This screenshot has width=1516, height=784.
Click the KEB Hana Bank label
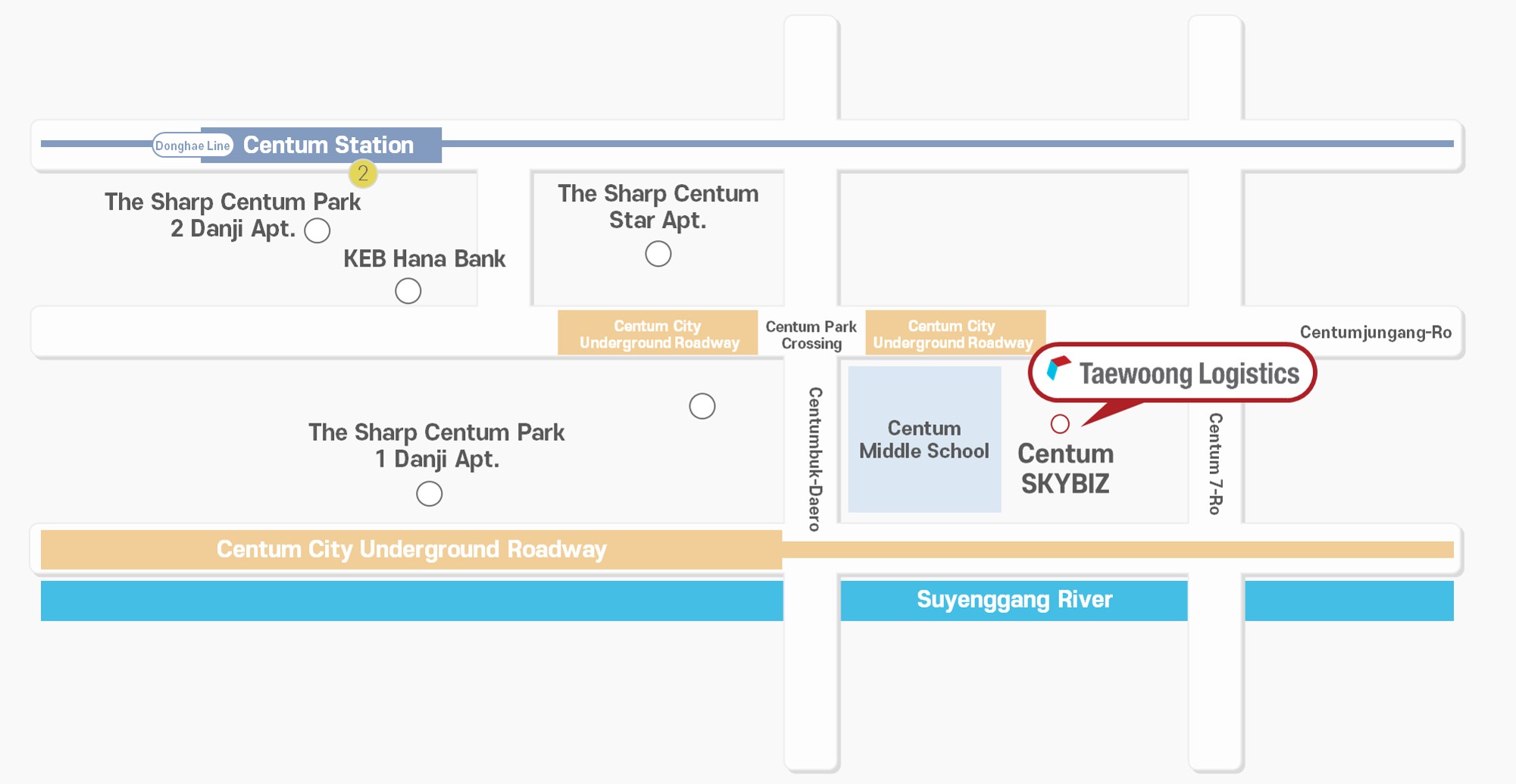(x=424, y=258)
